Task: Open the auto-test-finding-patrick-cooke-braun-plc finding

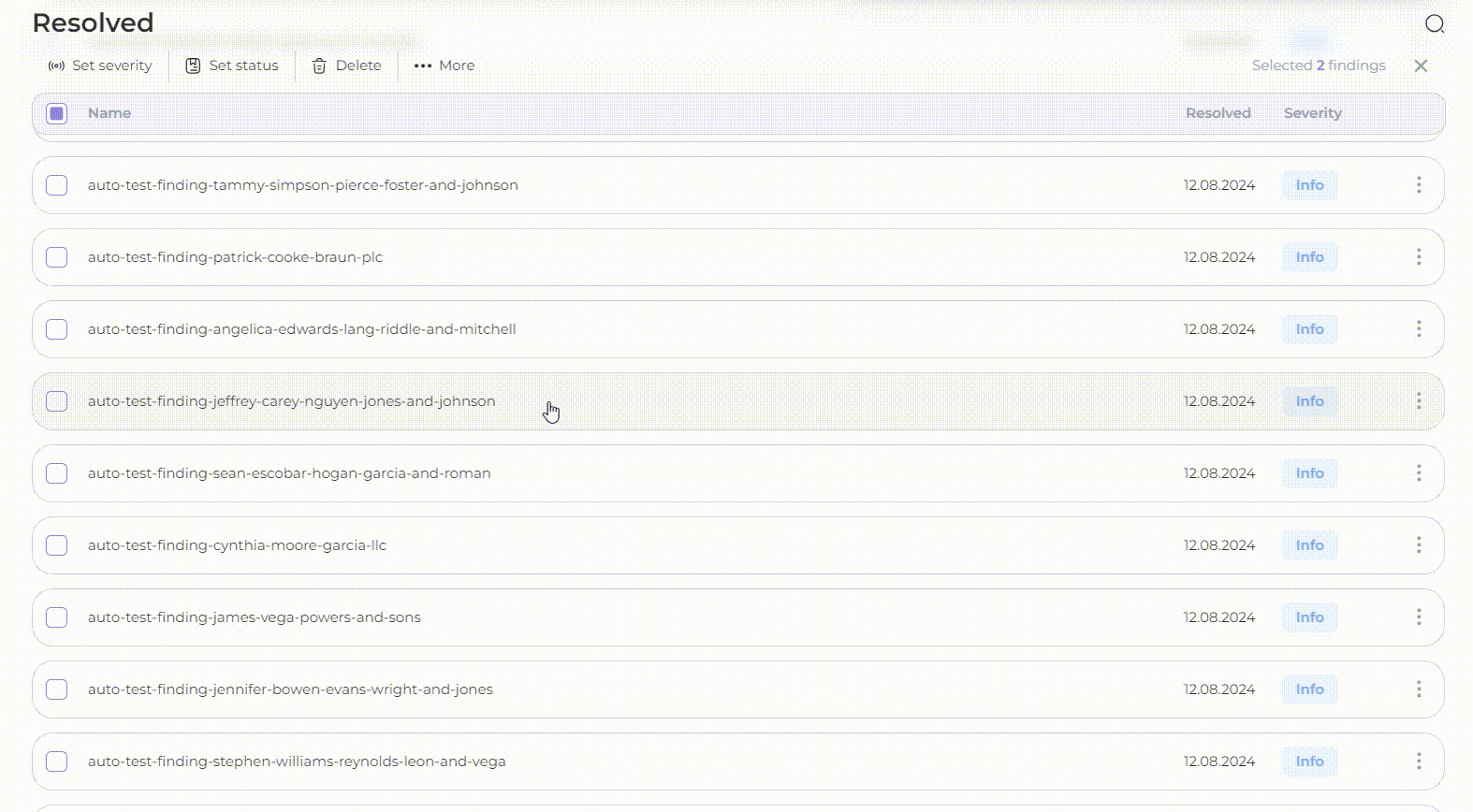Action: coord(235,257)
